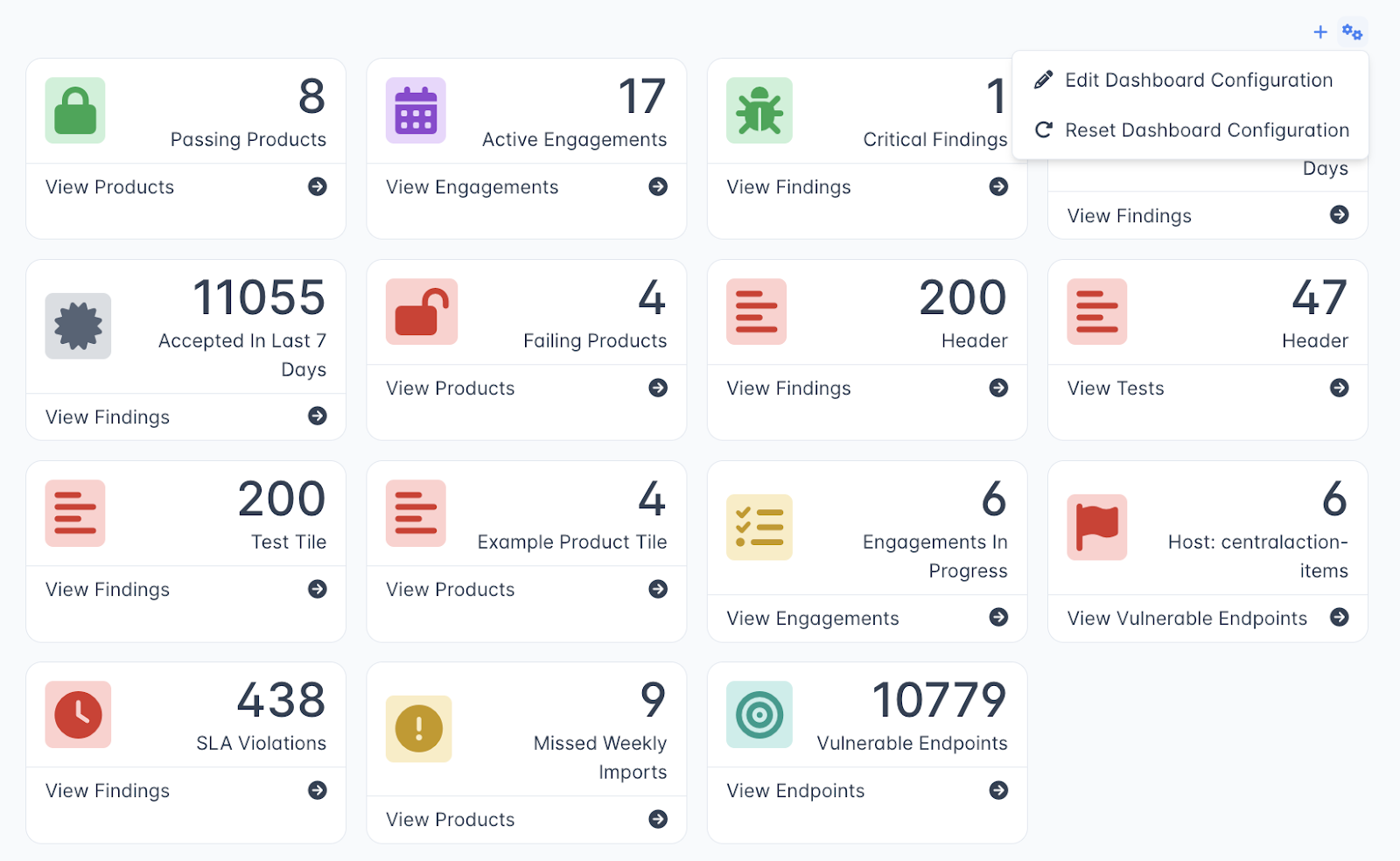Click arrow on SLA Violations View Findings
Viewport: 1400px width, 861px height.
318,790
